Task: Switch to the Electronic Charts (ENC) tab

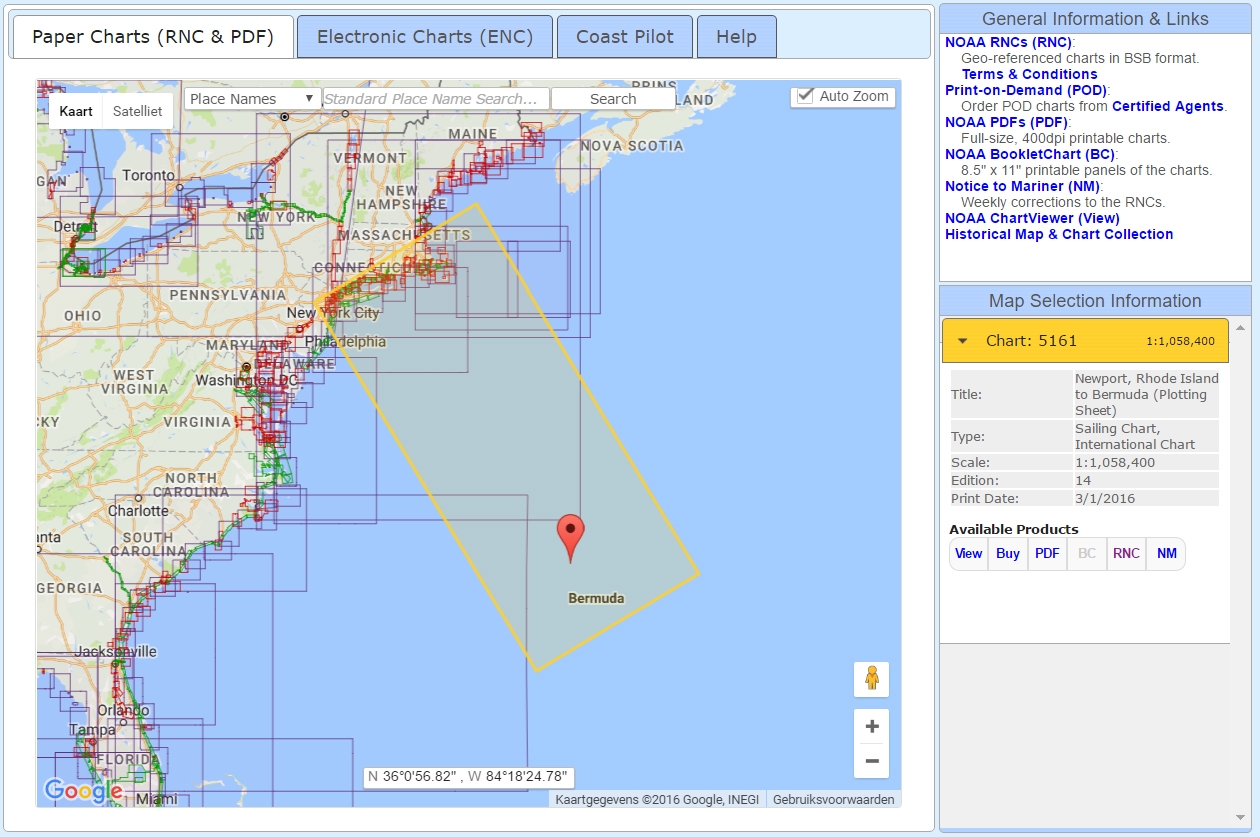Action: tap(424, 36)
